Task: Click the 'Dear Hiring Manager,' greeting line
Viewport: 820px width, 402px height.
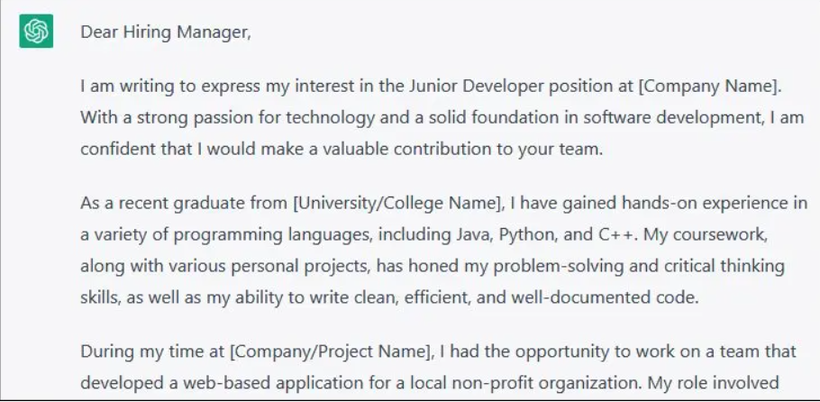Action: pyautogui.click(x=165, y=33)
